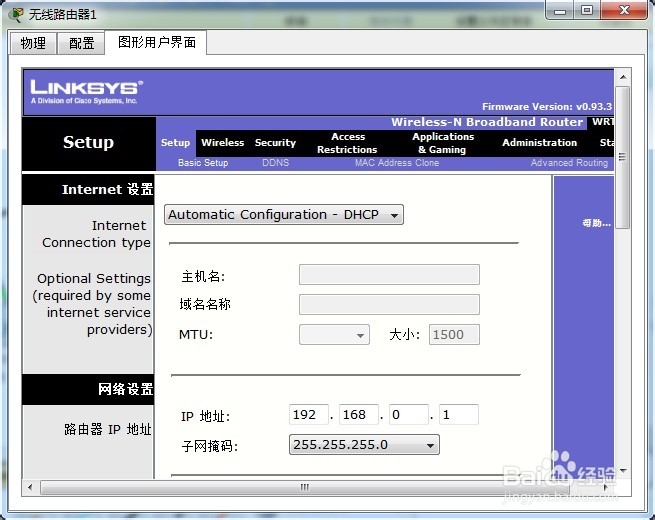655x520 pixels.
Task: Click the horizontal scrollbar thumb
Action: click(305, 487)
